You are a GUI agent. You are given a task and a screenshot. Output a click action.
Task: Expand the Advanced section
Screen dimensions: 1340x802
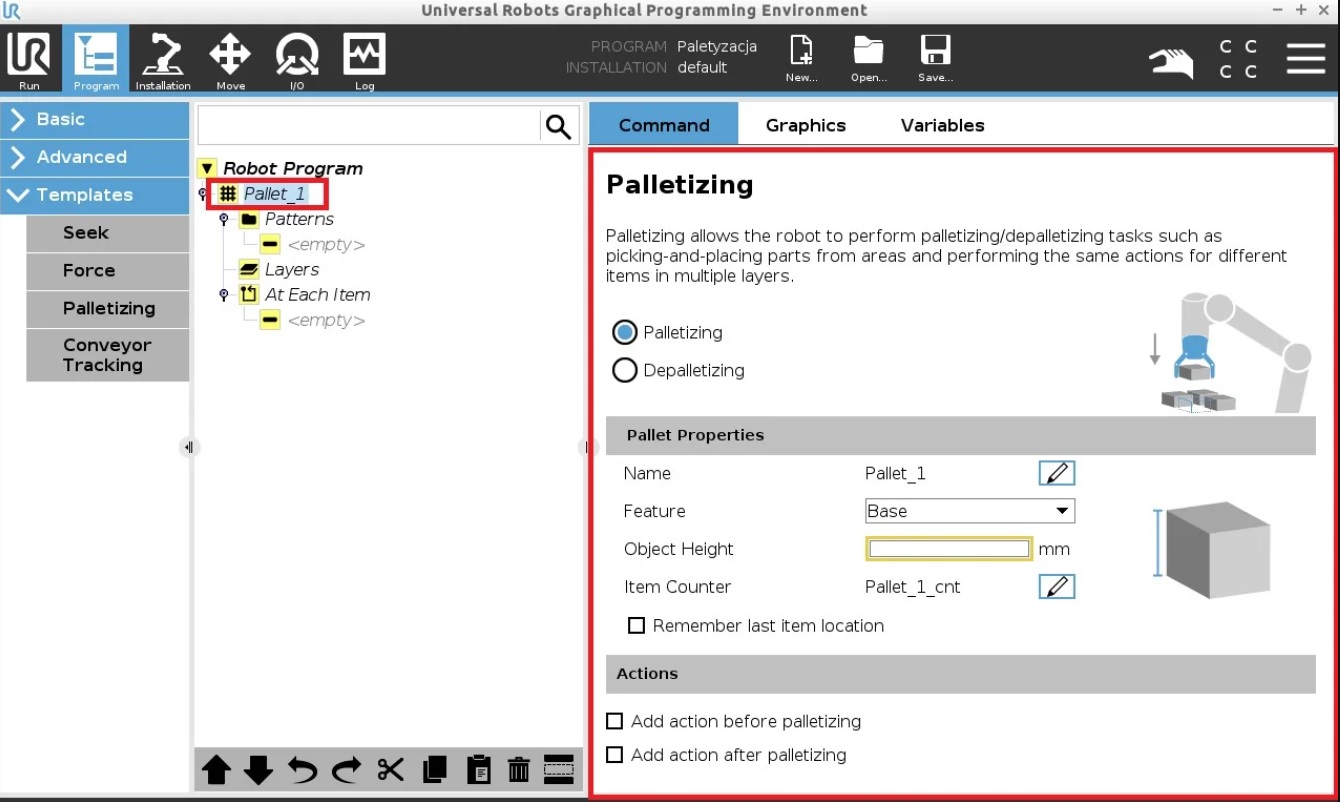point(95,157)
